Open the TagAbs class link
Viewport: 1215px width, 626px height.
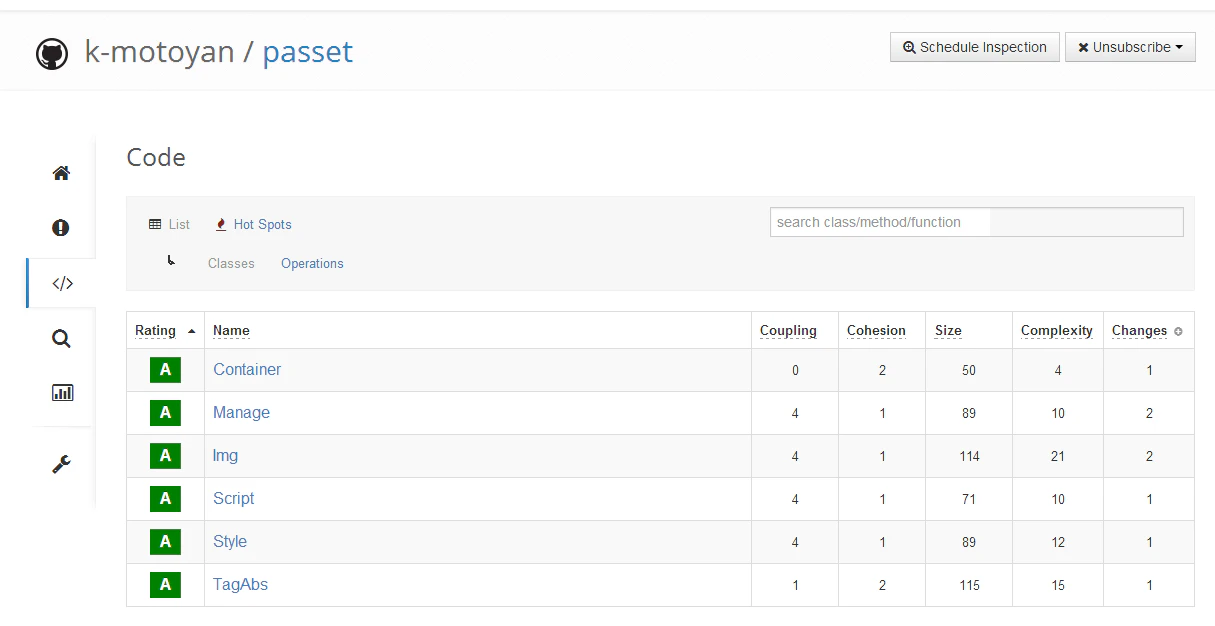click(x=241, y=584)
